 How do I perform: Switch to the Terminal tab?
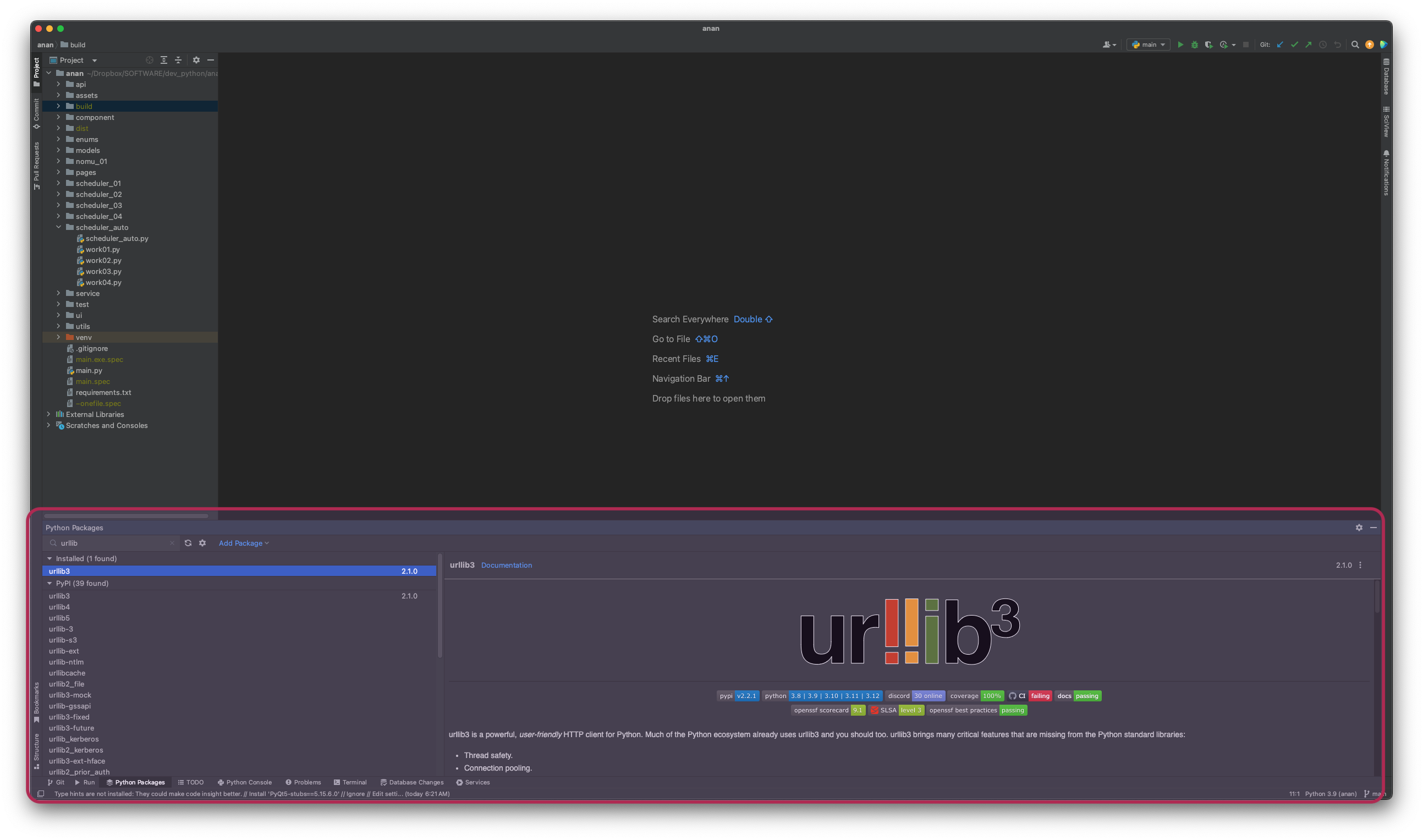click(x=350, y=782)
